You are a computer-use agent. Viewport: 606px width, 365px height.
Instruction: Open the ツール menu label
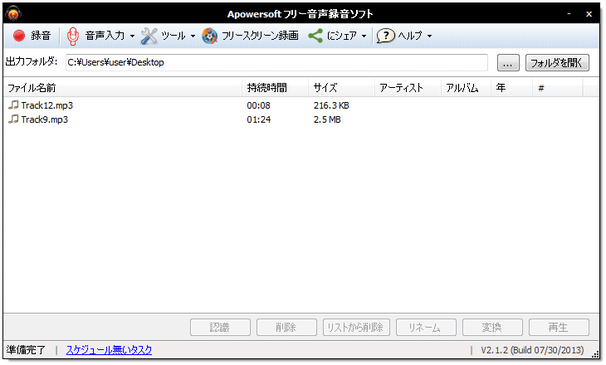pos(173,36)
